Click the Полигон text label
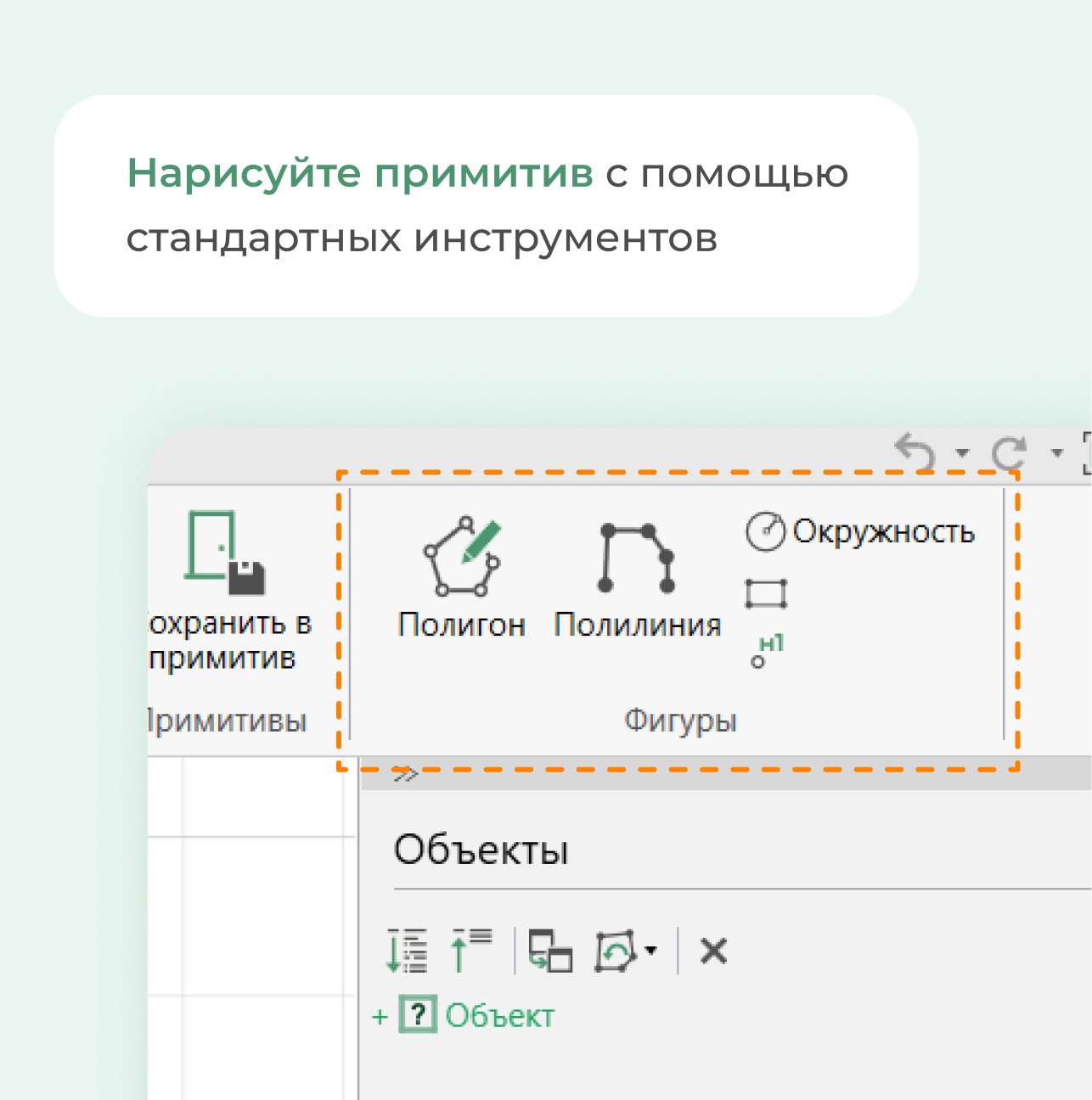 click(462, 625)
